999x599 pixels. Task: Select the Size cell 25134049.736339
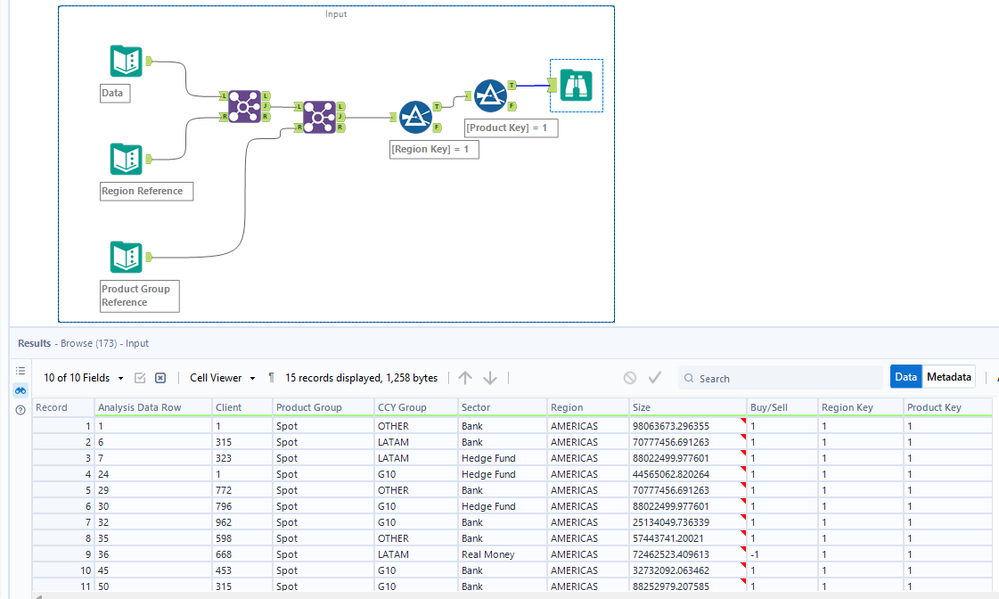coord(687,522)
